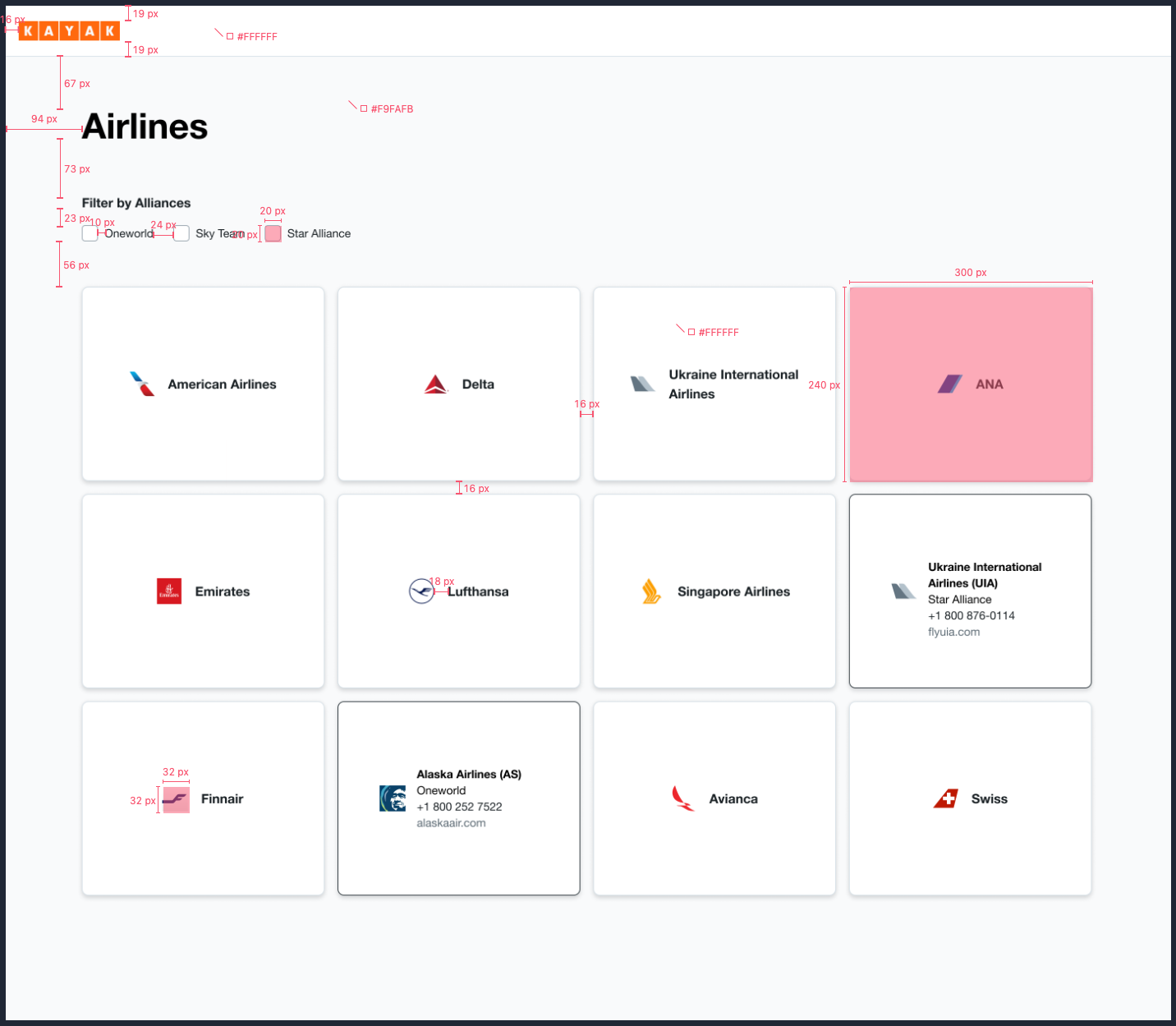Click the Singapore Airlines name text
Screen dimensions: 1176x1026
coord(733,591)
